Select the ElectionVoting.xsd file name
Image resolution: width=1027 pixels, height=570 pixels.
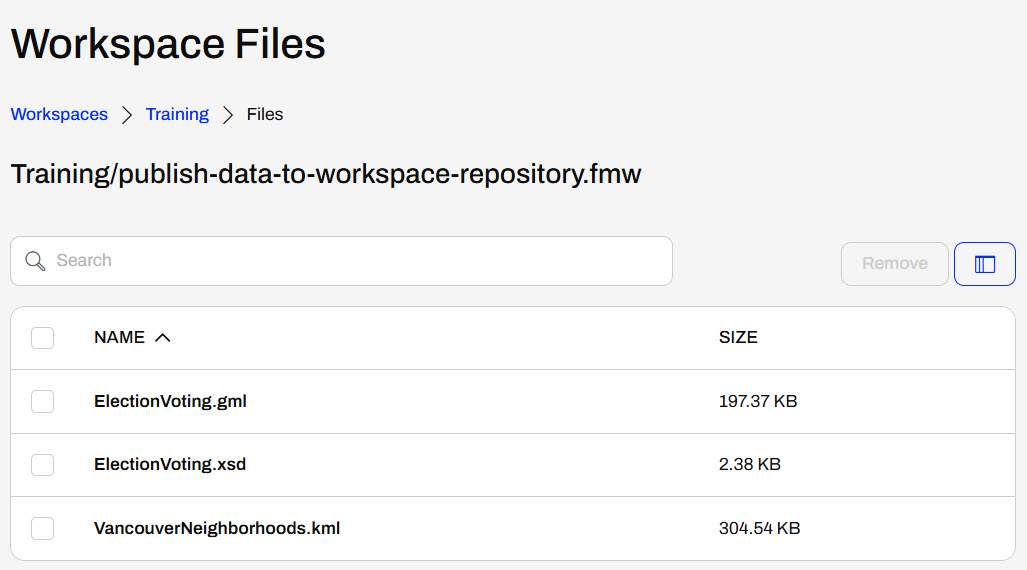coord(170,465)
